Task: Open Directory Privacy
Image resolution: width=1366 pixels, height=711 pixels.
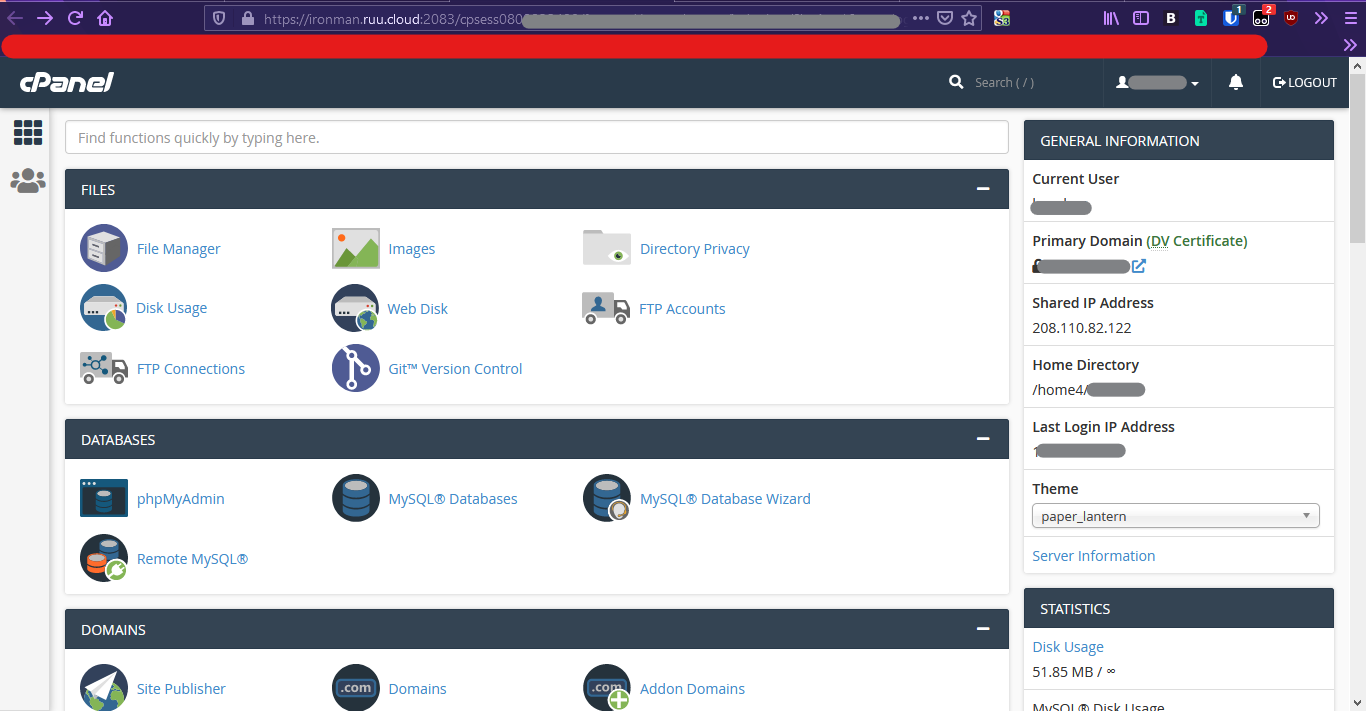Action: click(x=694, y=249)
